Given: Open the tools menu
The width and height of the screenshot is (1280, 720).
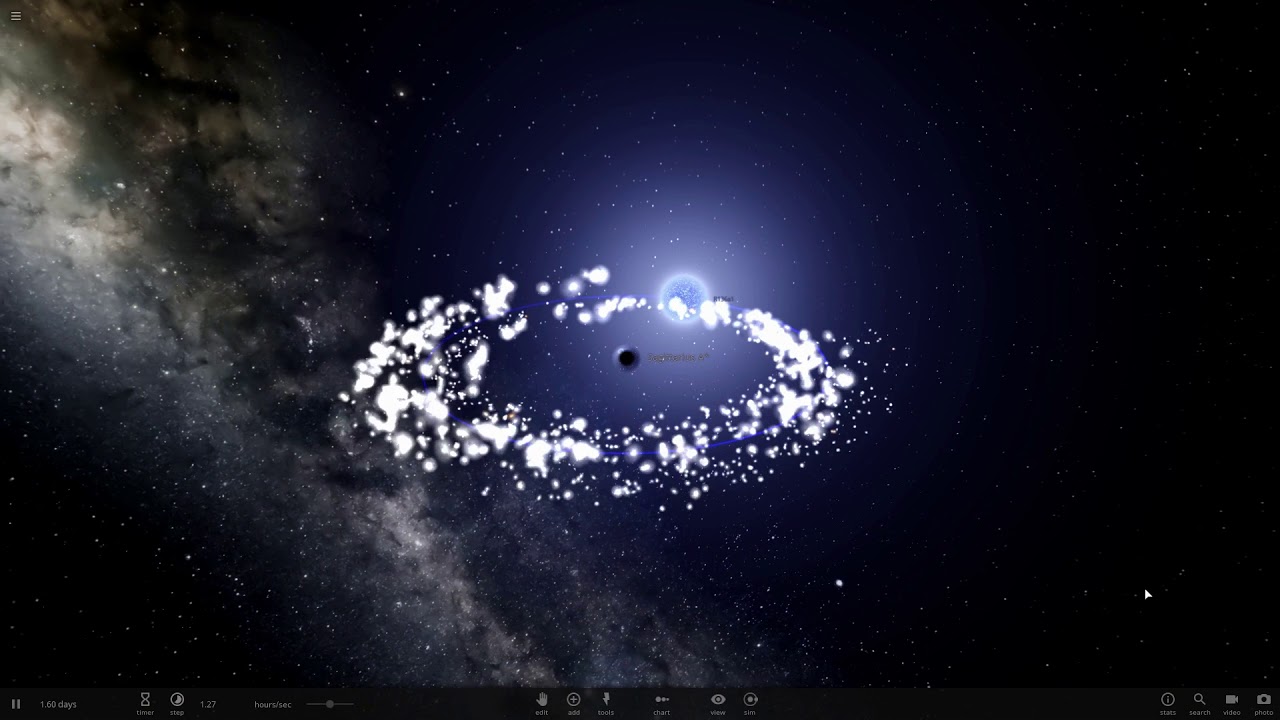Looking at the screenshot, I should point(605,704).
